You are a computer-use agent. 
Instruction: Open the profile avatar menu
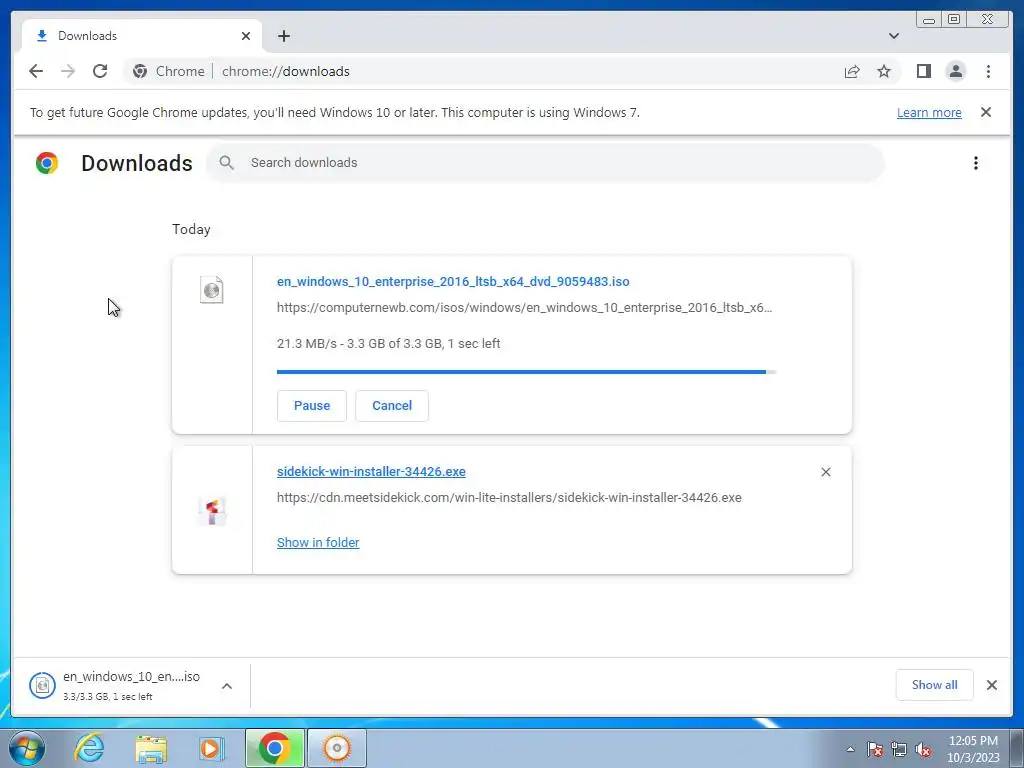(955, 71)
